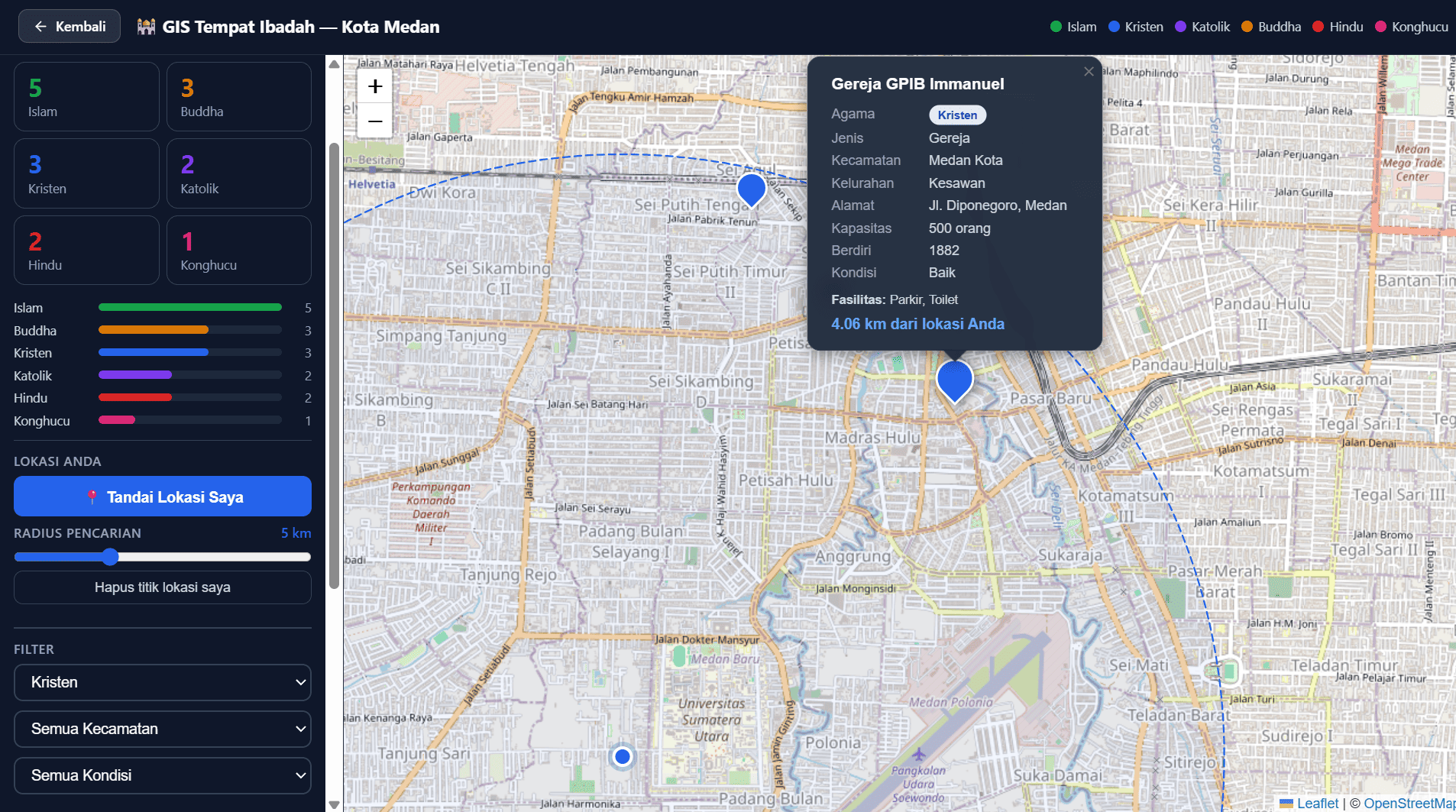This screenshot has width=1456, height=812.
Task: Click the Buddha count card
Action: 239,97
